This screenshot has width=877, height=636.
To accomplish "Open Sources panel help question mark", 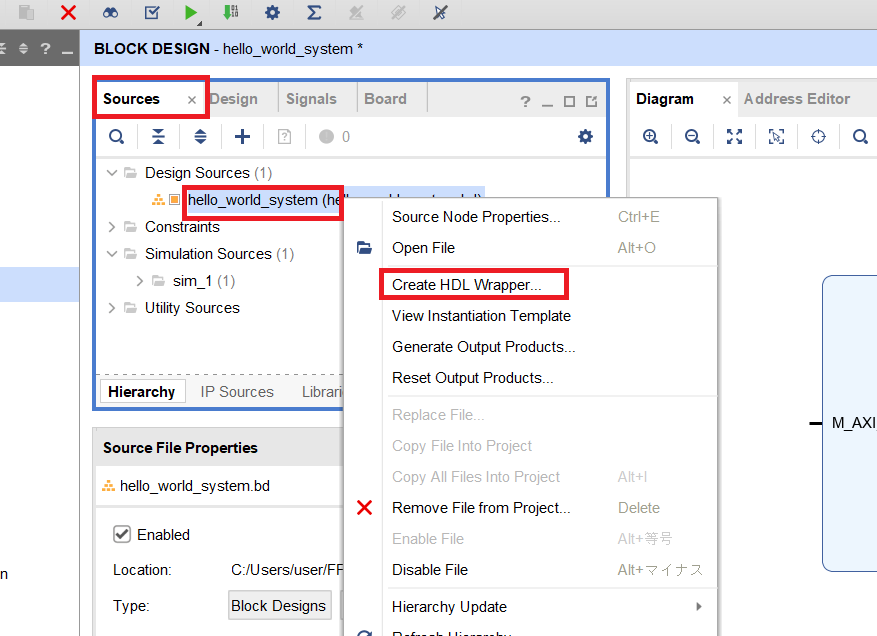I will pyautogui.click(x=525, y=101).
